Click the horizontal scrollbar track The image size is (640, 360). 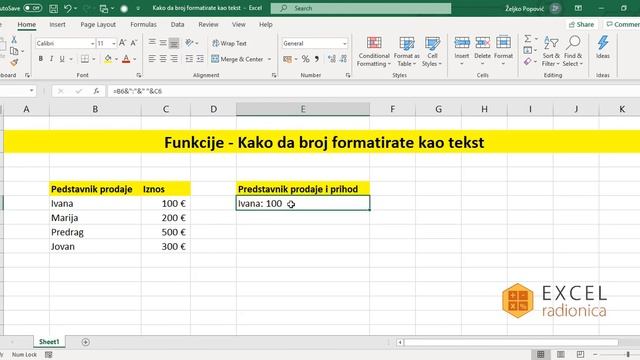click(x=510, y=342)
